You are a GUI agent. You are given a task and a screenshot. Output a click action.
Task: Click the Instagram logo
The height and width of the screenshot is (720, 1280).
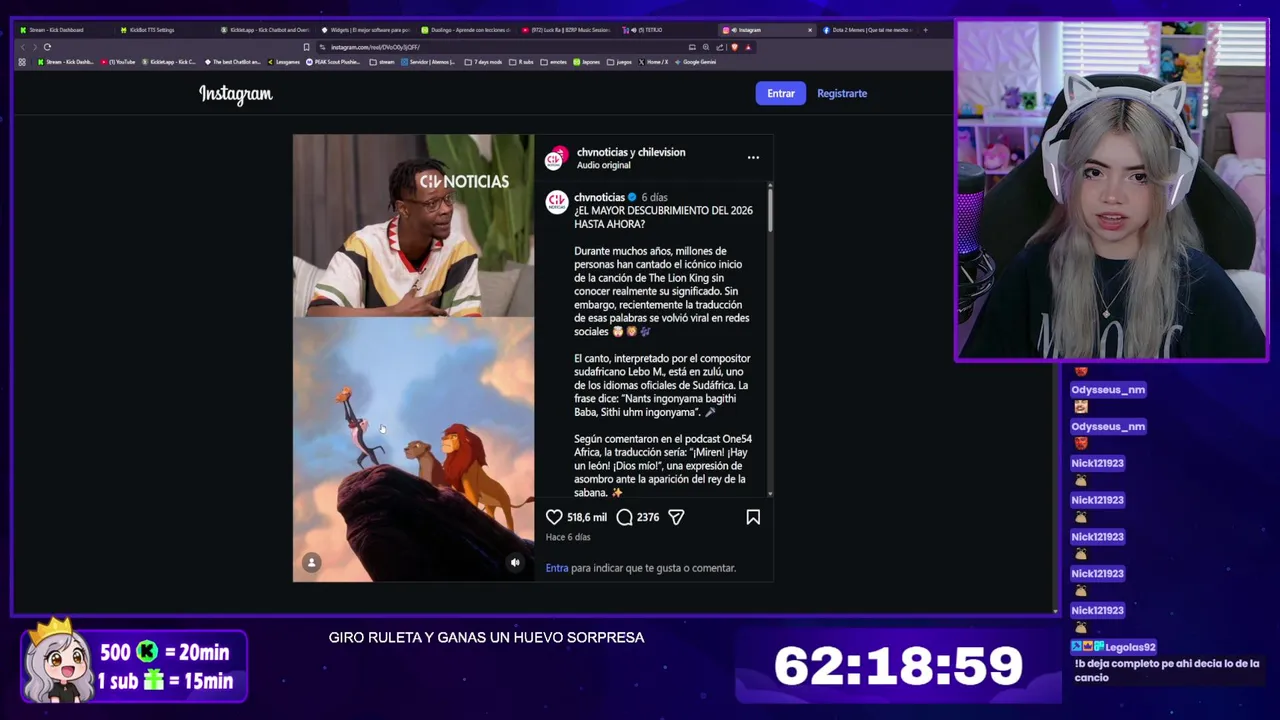(x=235, y=94)
